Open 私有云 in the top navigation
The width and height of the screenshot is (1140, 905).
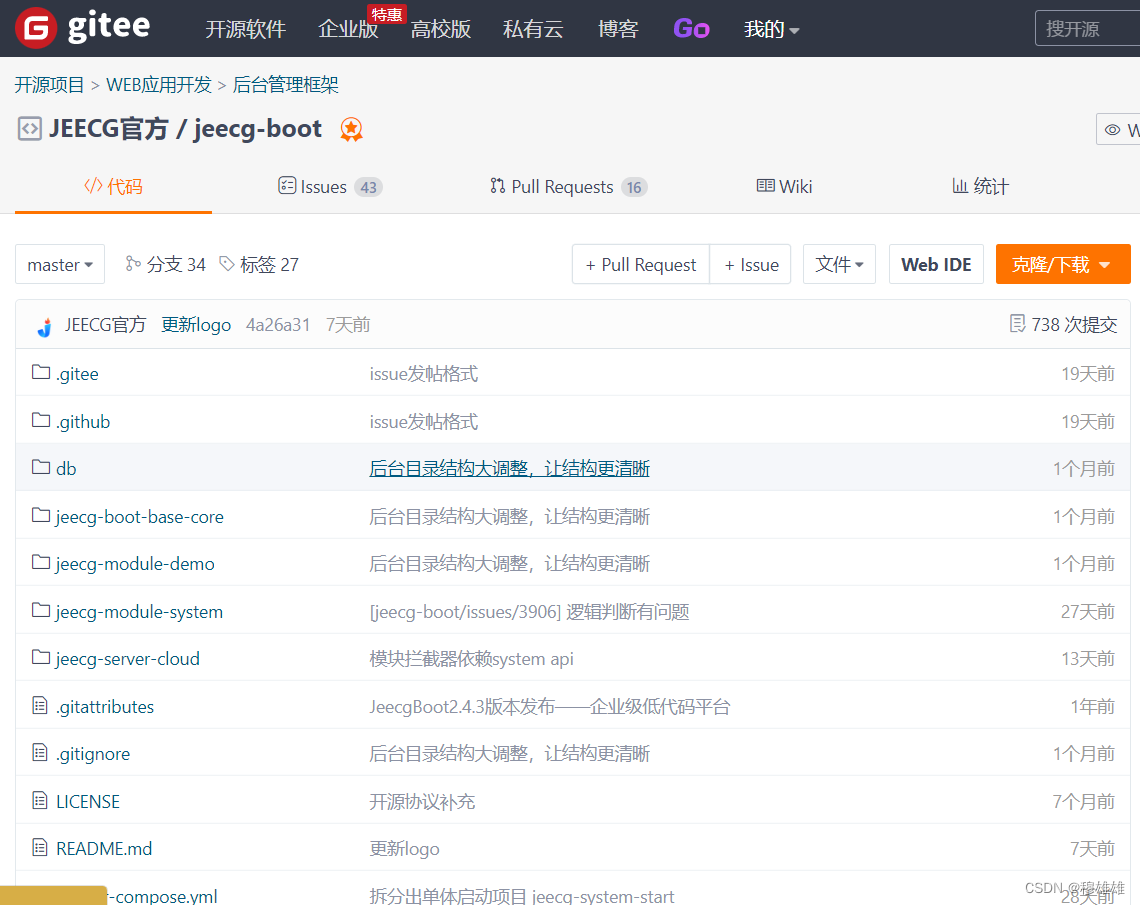pos(533,29)
